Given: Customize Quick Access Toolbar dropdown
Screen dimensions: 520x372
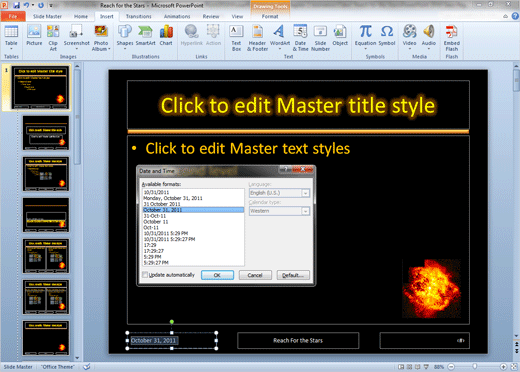Looking at the screenshot, I should [51, 5].
